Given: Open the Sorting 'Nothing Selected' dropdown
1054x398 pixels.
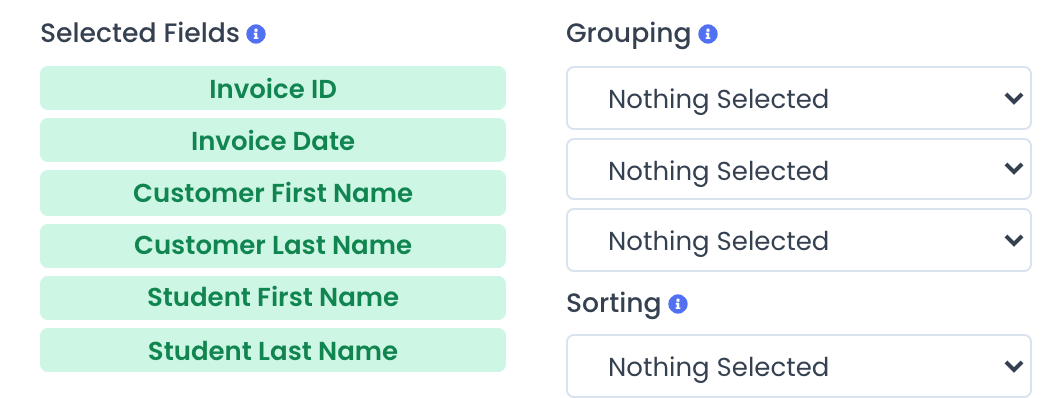Looking at the screenshot, I should 799,366.
